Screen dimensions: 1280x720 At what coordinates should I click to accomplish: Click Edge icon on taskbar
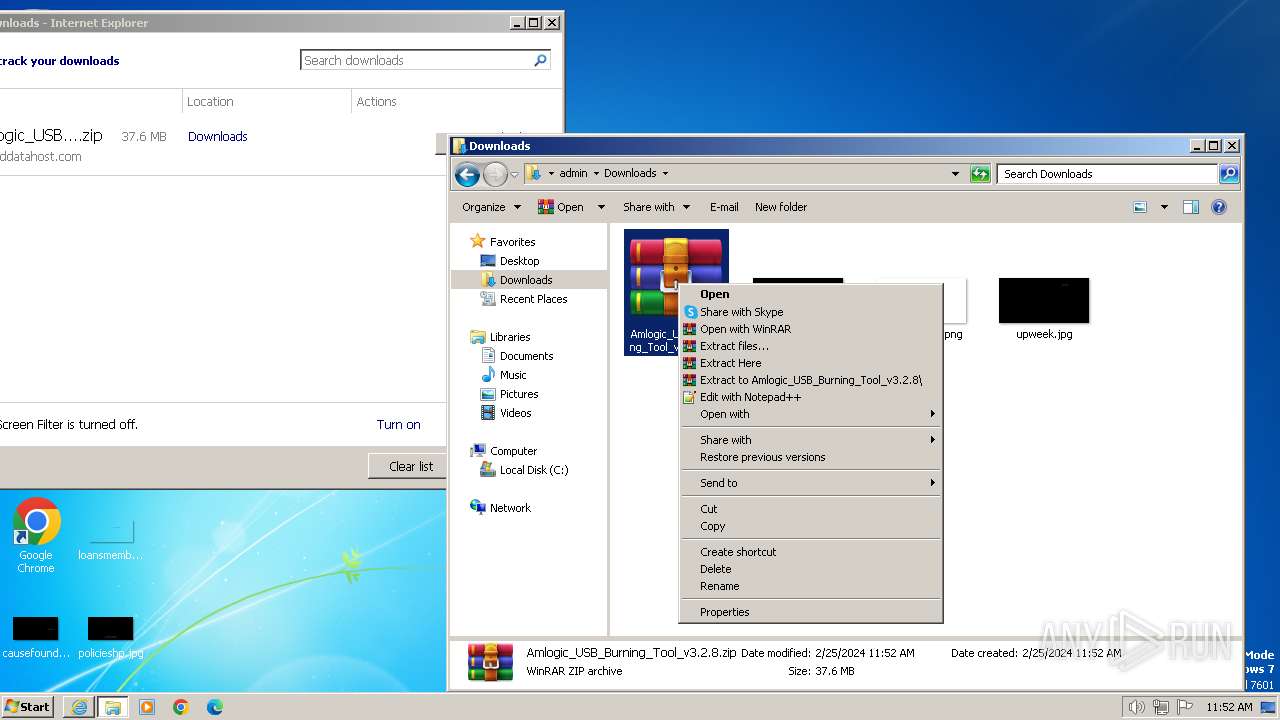(x=215, y=707)
